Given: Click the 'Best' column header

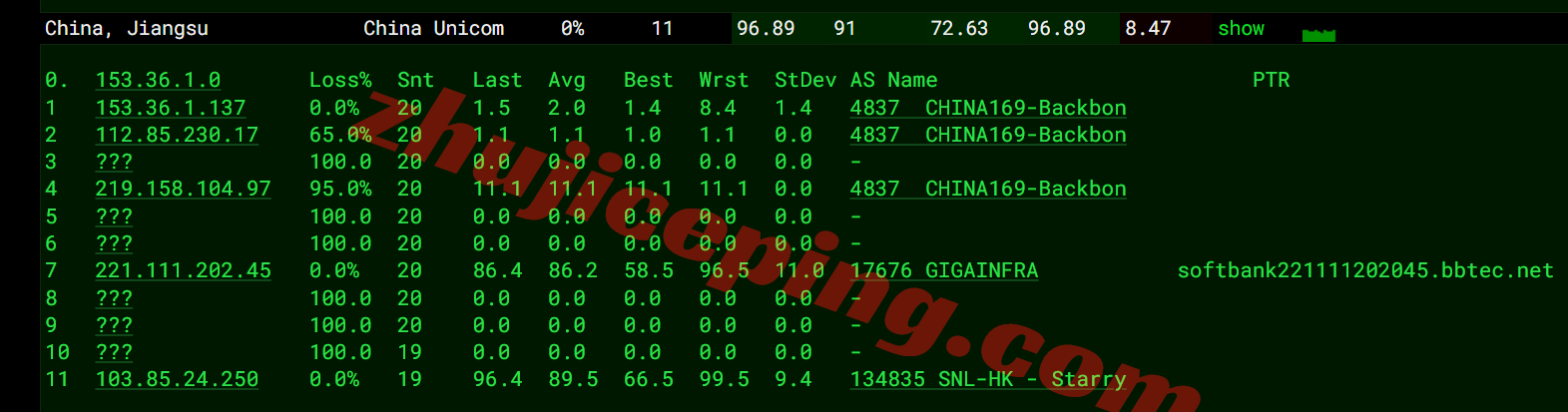Looking at the screenshot, I should coord(648,80).
